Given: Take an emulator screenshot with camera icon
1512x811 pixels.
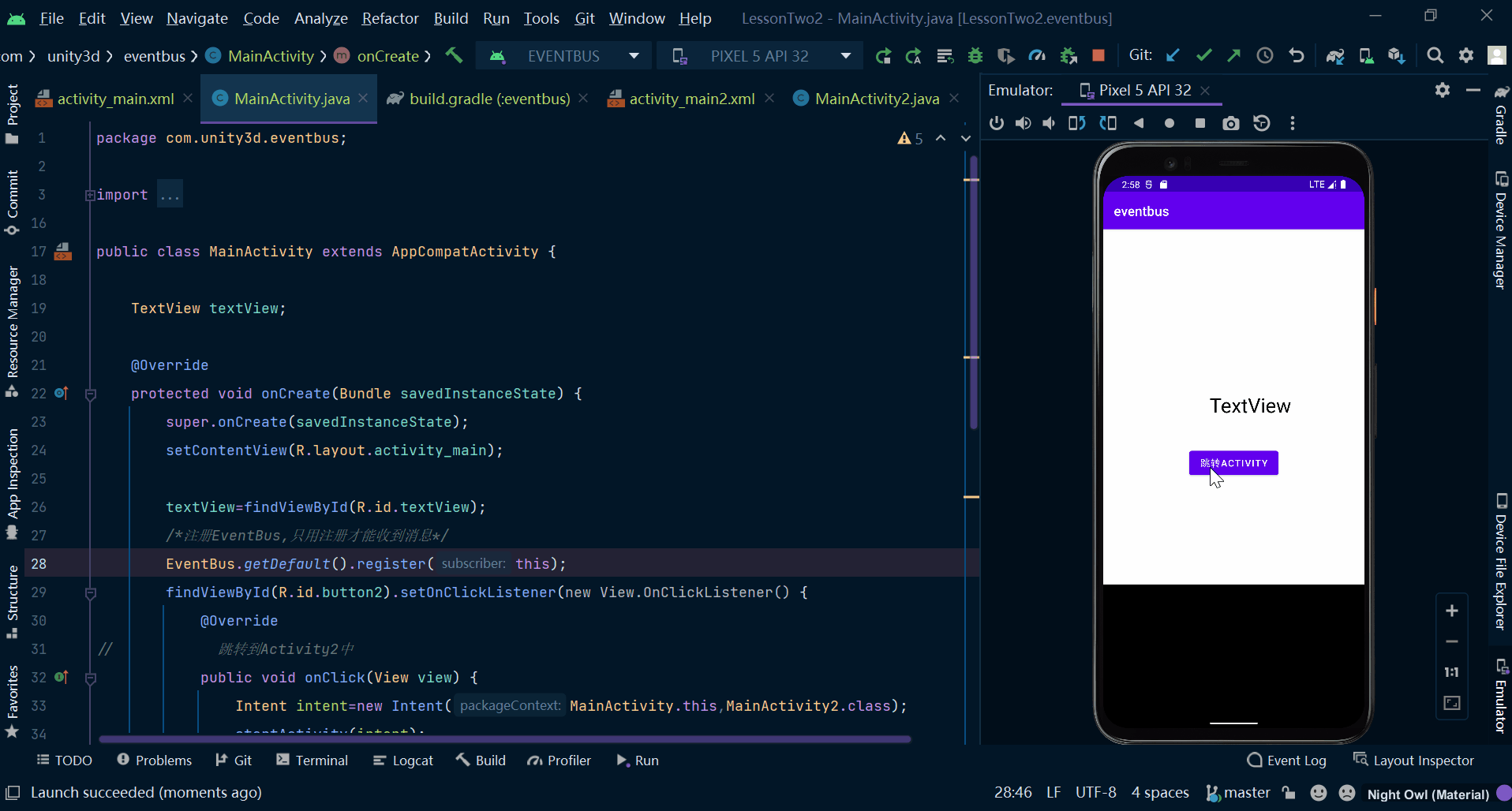Looking at the screenshot, I should [1231, 123].
